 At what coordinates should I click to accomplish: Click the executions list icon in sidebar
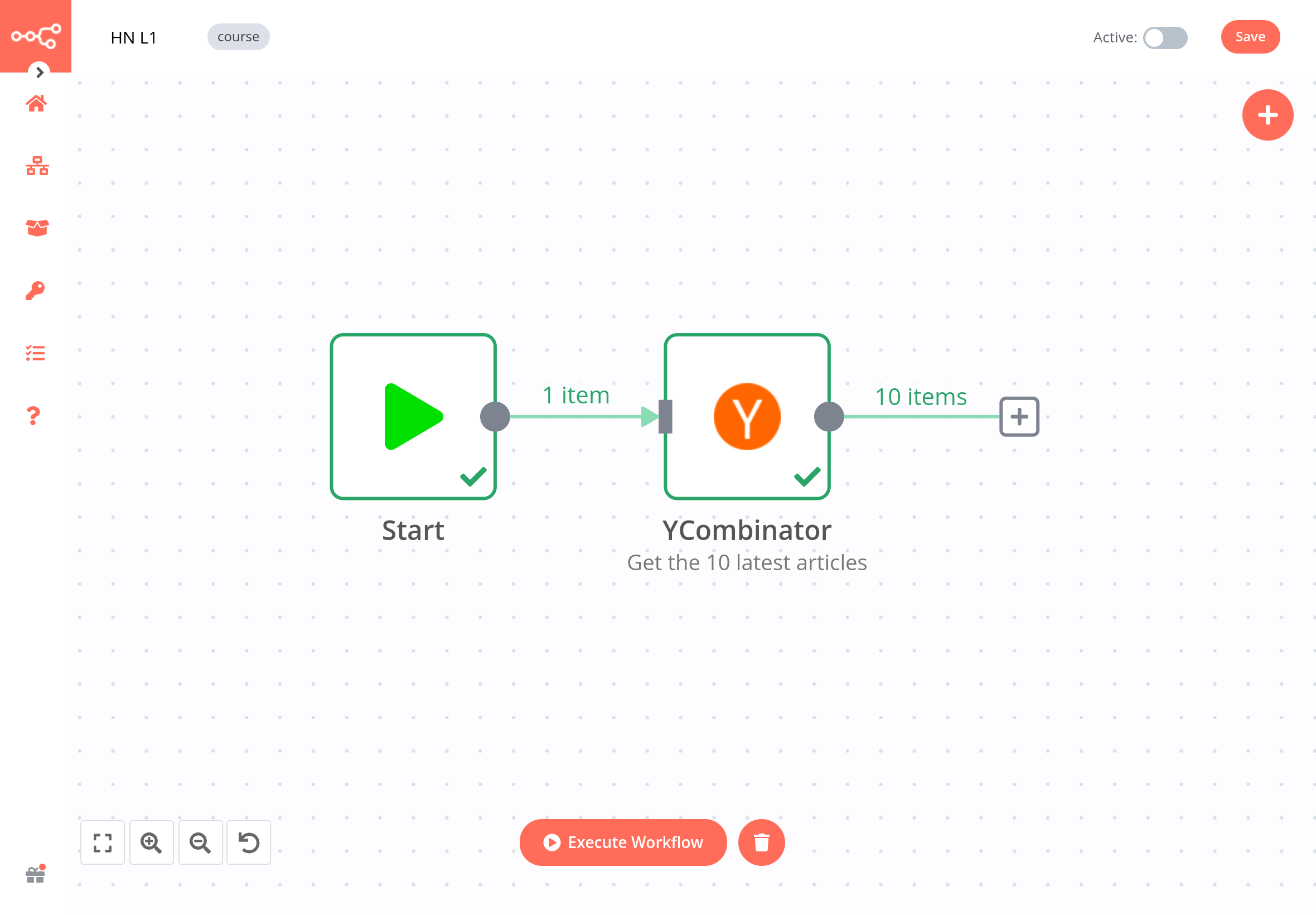pos(34,353)
